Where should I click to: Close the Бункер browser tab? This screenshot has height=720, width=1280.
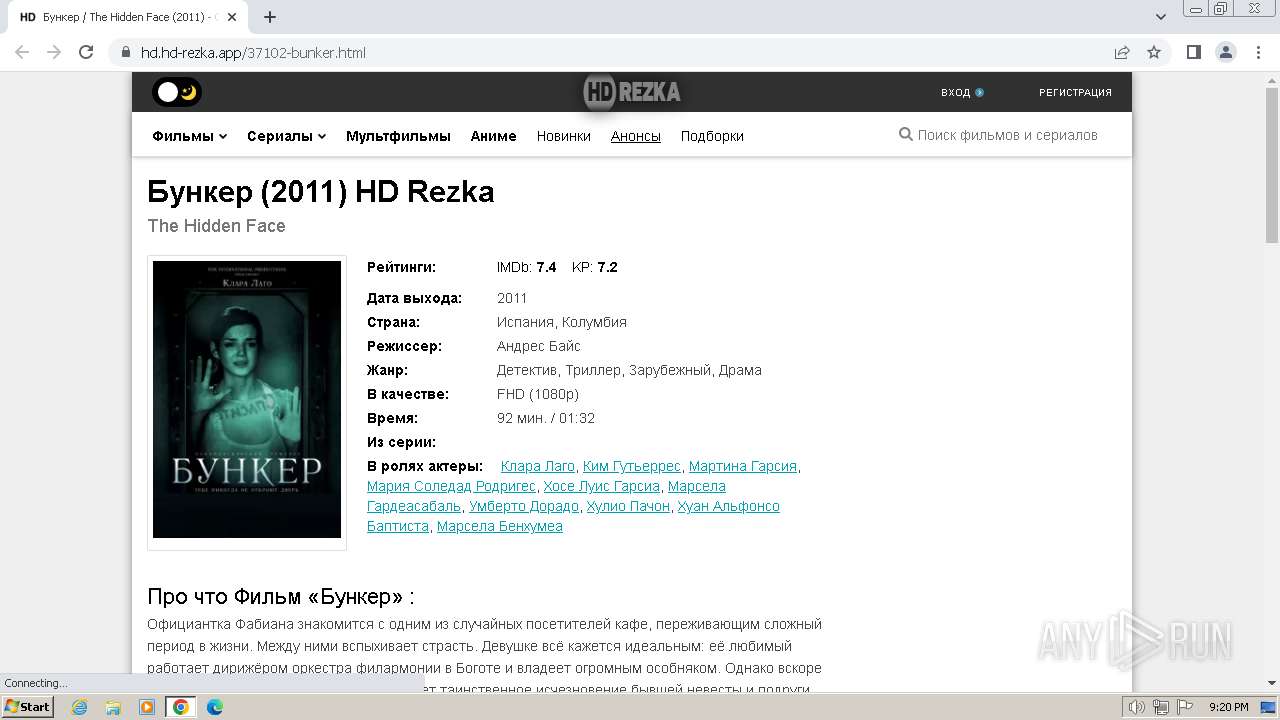[232, 17]
